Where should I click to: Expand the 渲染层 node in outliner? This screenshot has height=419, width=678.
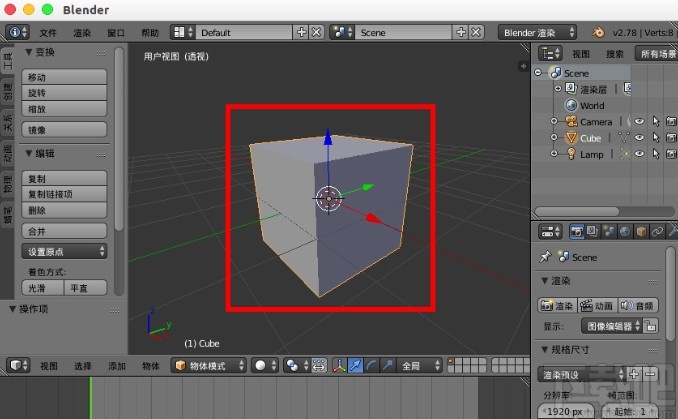[x=558, y=89]
